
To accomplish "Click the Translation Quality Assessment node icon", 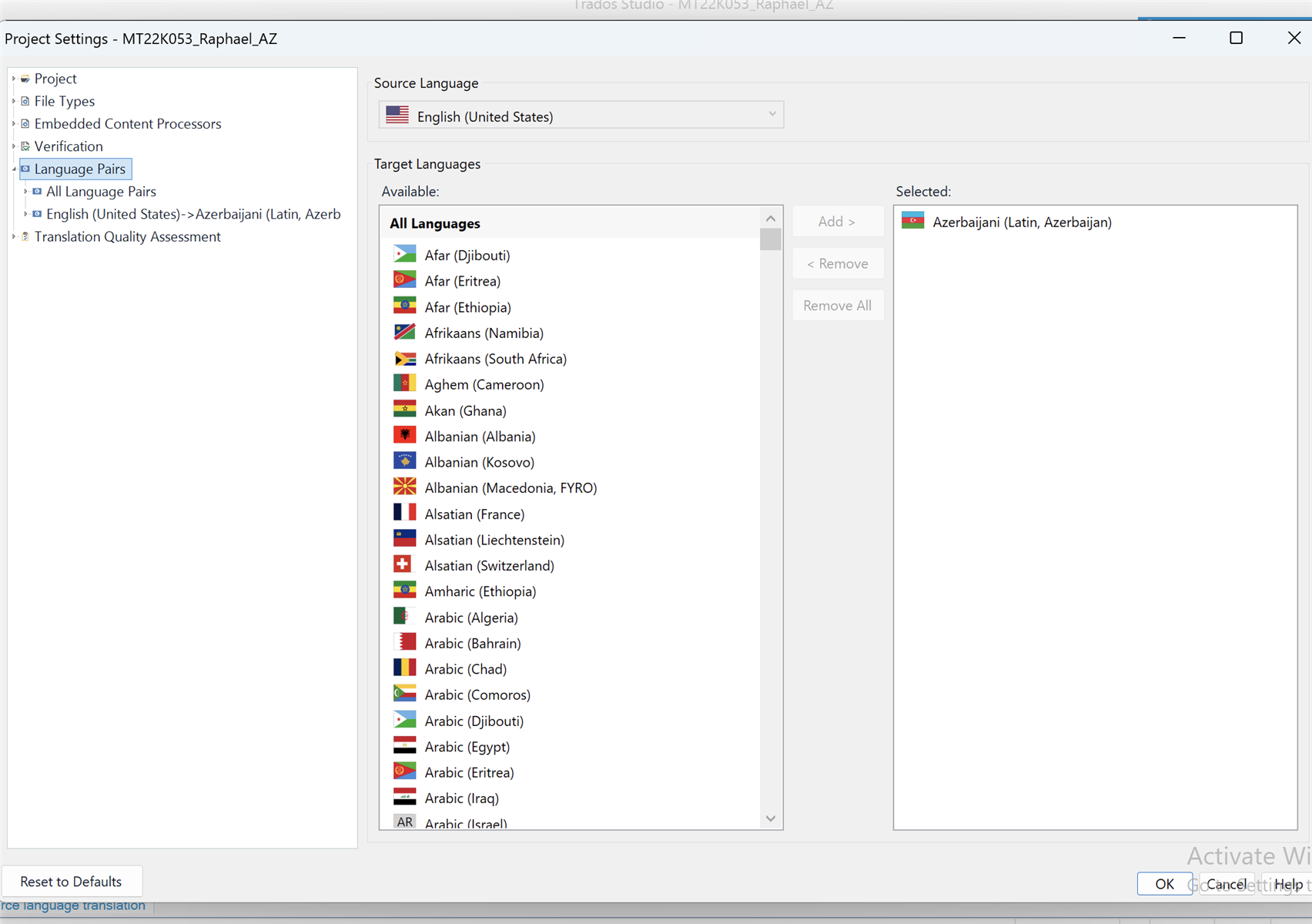I will pos(25,236).
